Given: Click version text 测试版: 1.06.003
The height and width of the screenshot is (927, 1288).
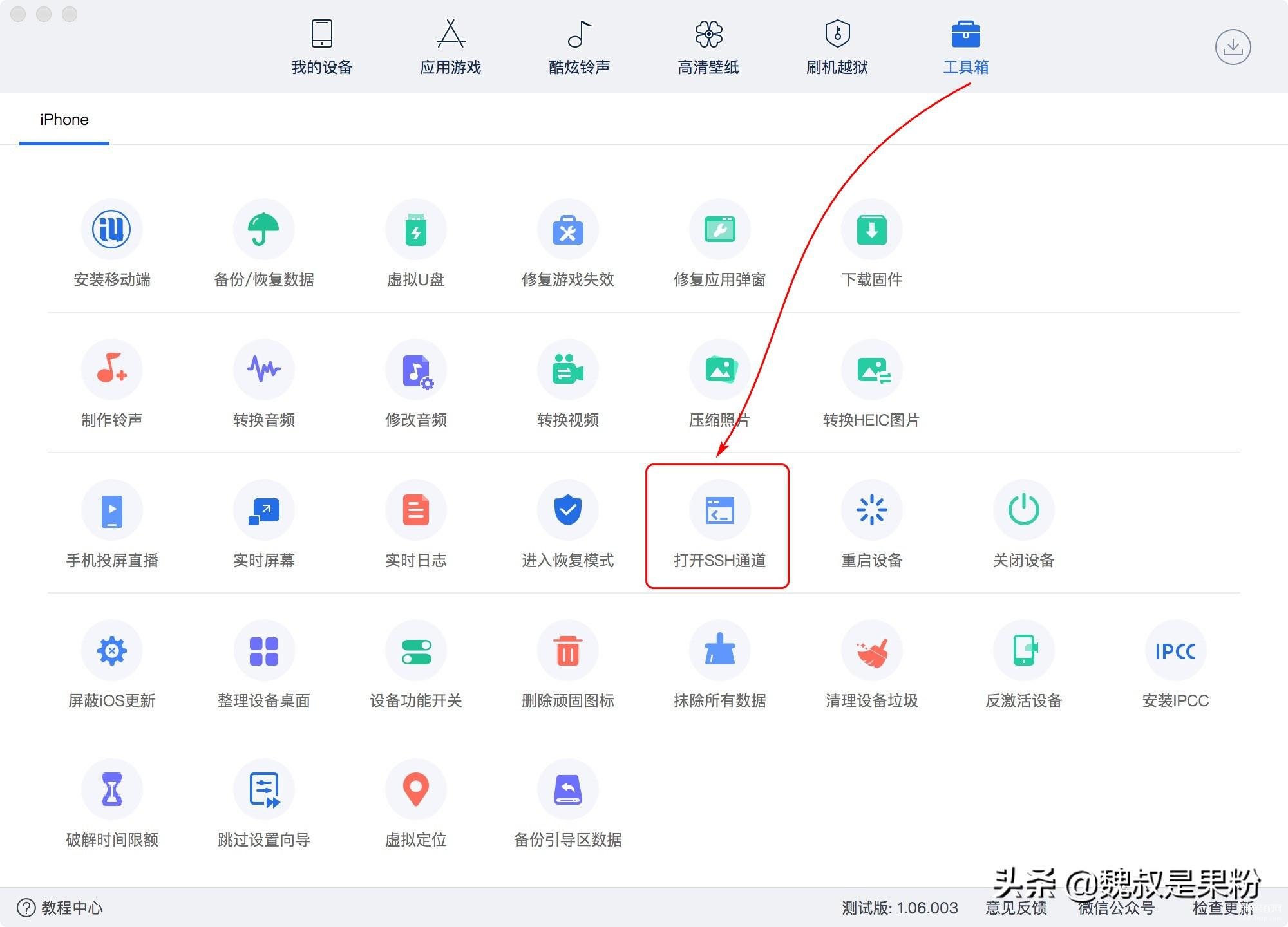Looking at the screenshot, I should pos(900,908).
